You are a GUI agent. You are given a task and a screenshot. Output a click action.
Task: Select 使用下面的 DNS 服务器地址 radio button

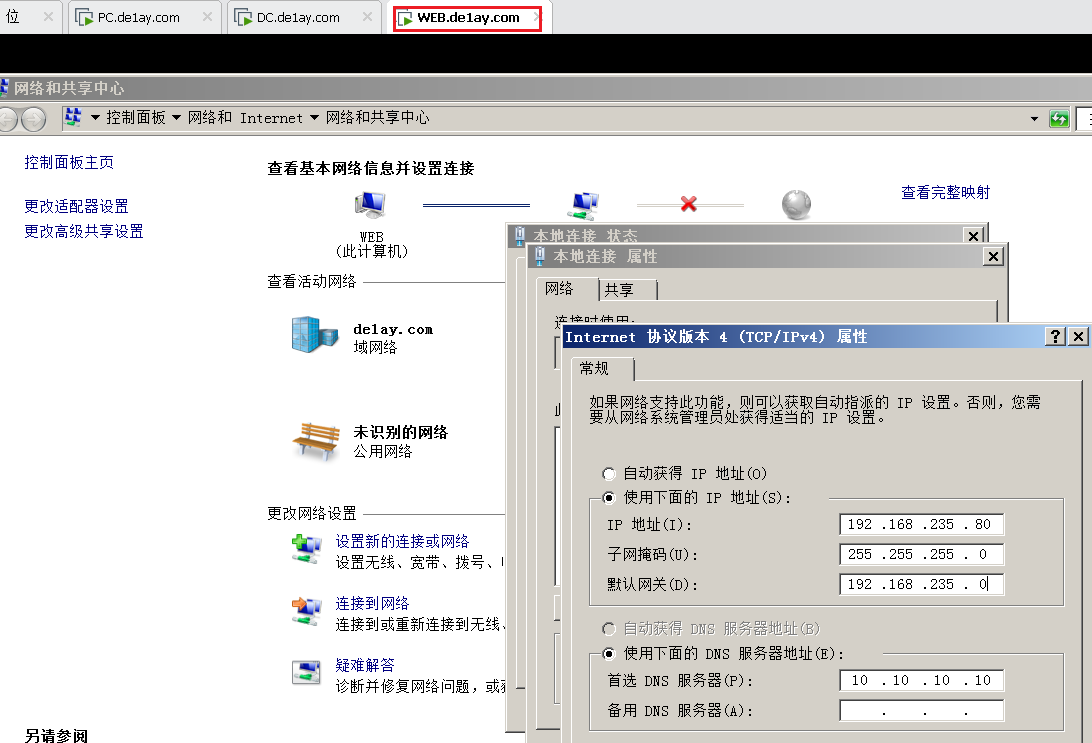point(609,654)
